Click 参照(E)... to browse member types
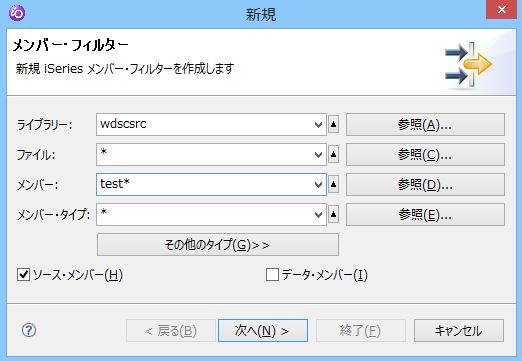The height and width of the screenshot is (361, 522). coord(425,215)
